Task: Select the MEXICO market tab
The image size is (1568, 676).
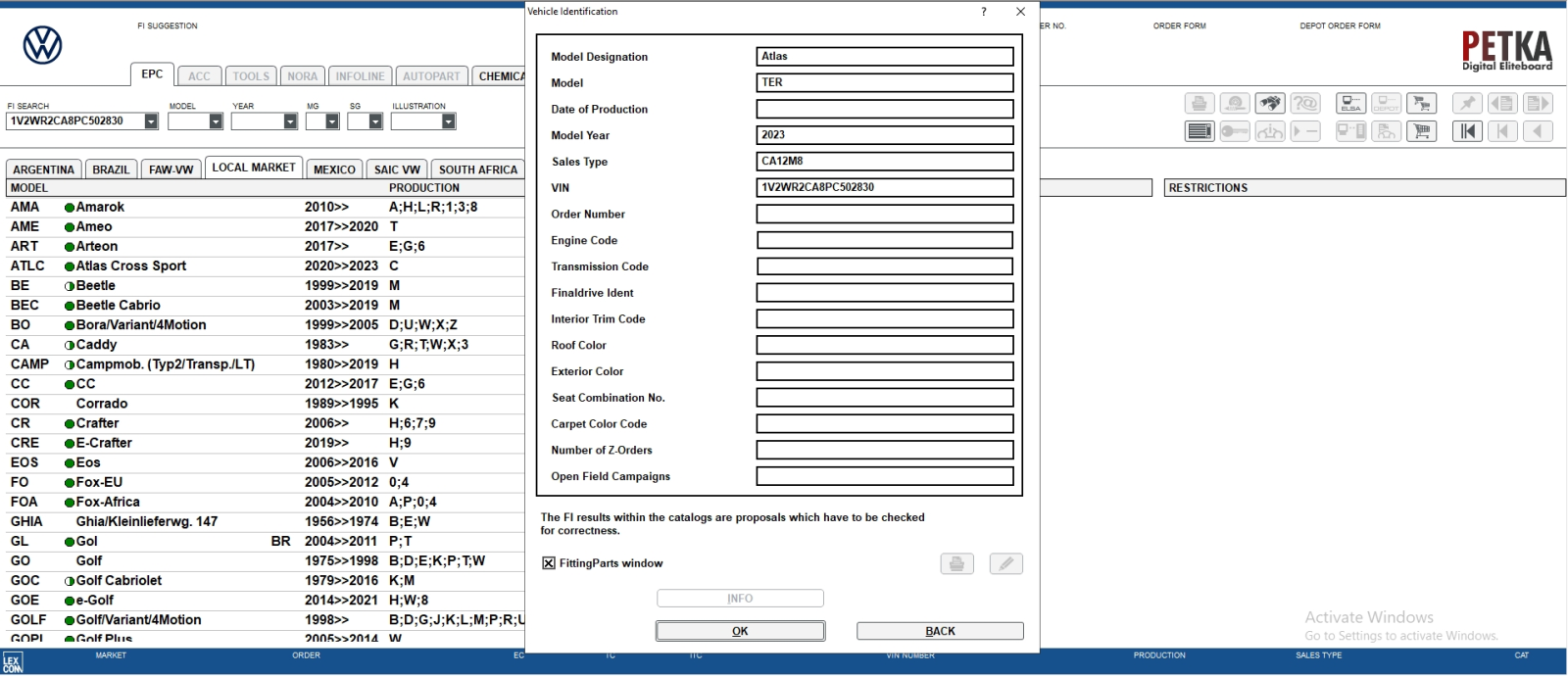Action: tap(334, 169)
